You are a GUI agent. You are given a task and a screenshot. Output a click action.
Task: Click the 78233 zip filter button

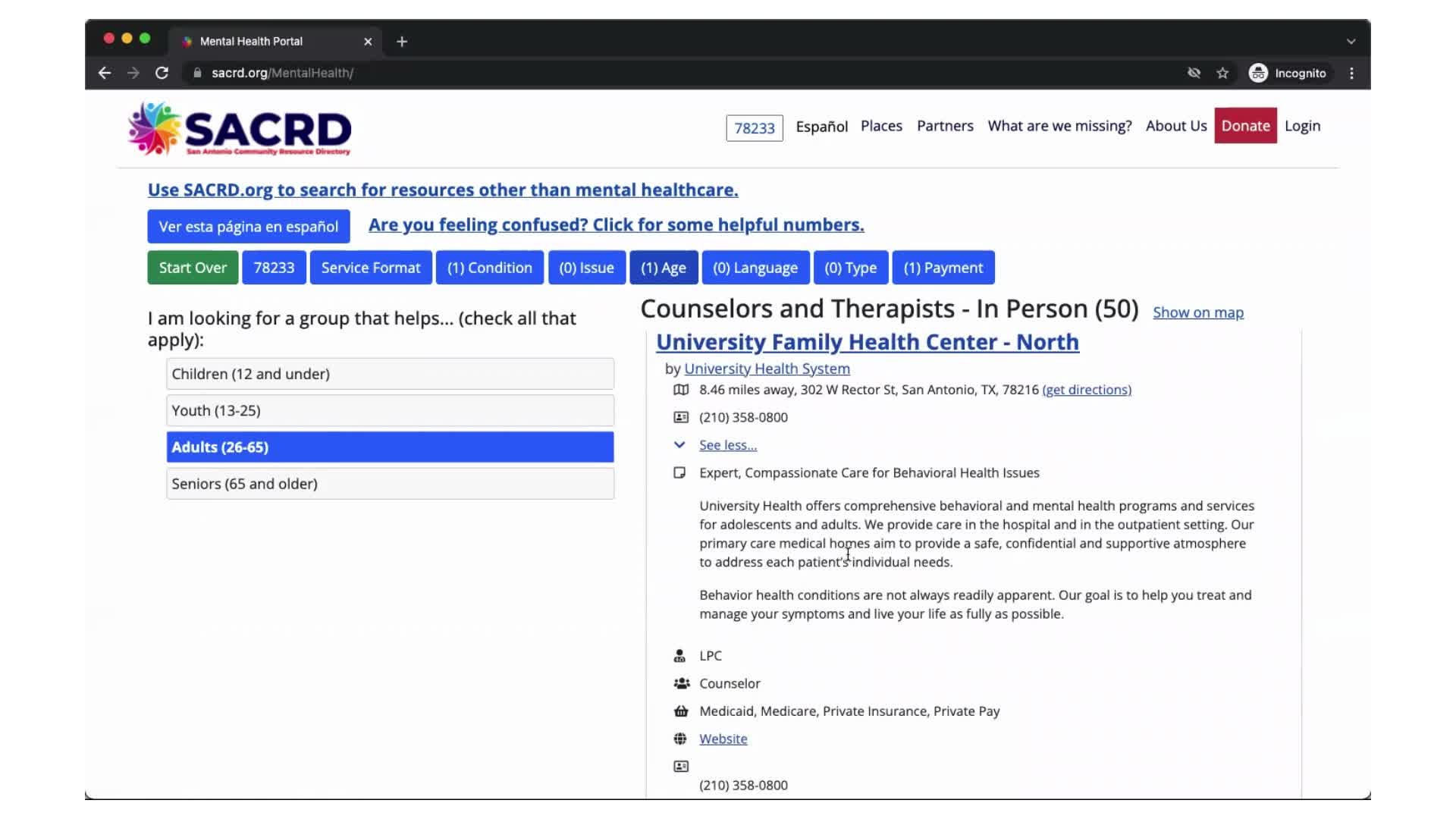click(274, 268)
